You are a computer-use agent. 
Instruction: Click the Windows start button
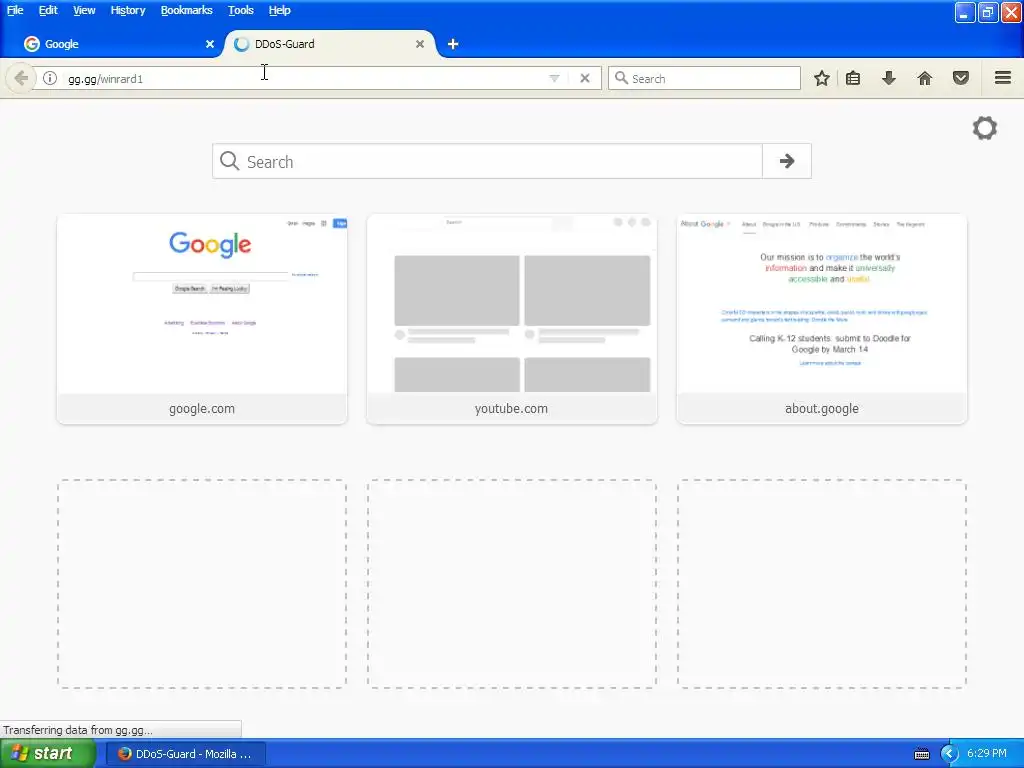coord(47,754)
